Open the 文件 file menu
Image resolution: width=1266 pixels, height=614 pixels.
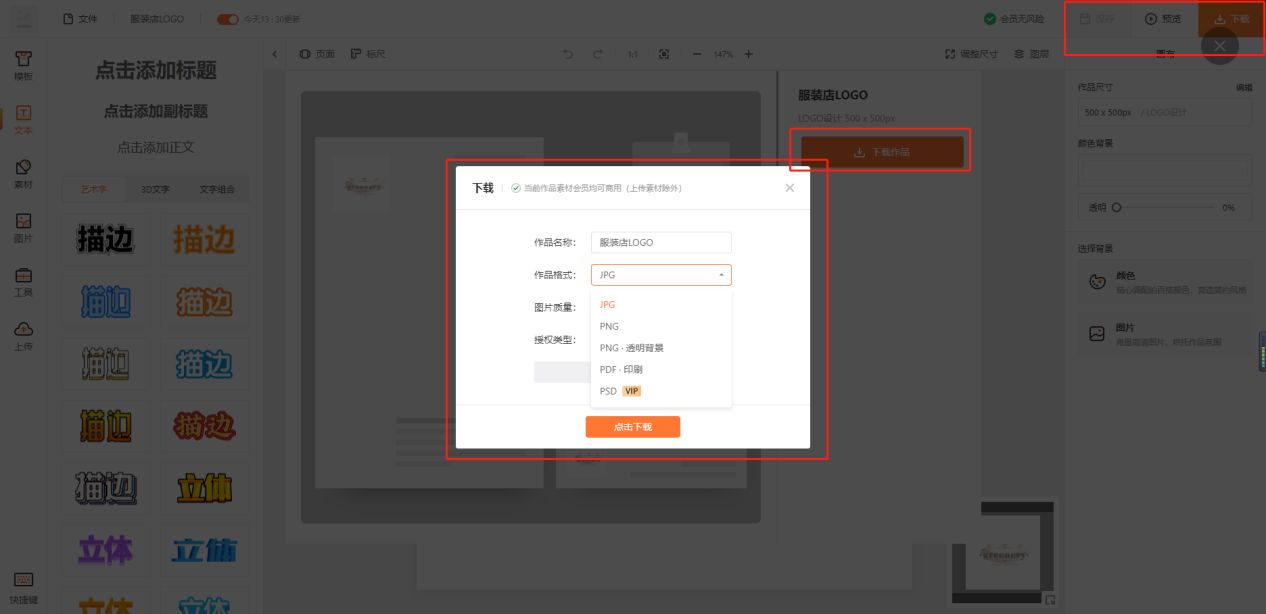point(80,19)
